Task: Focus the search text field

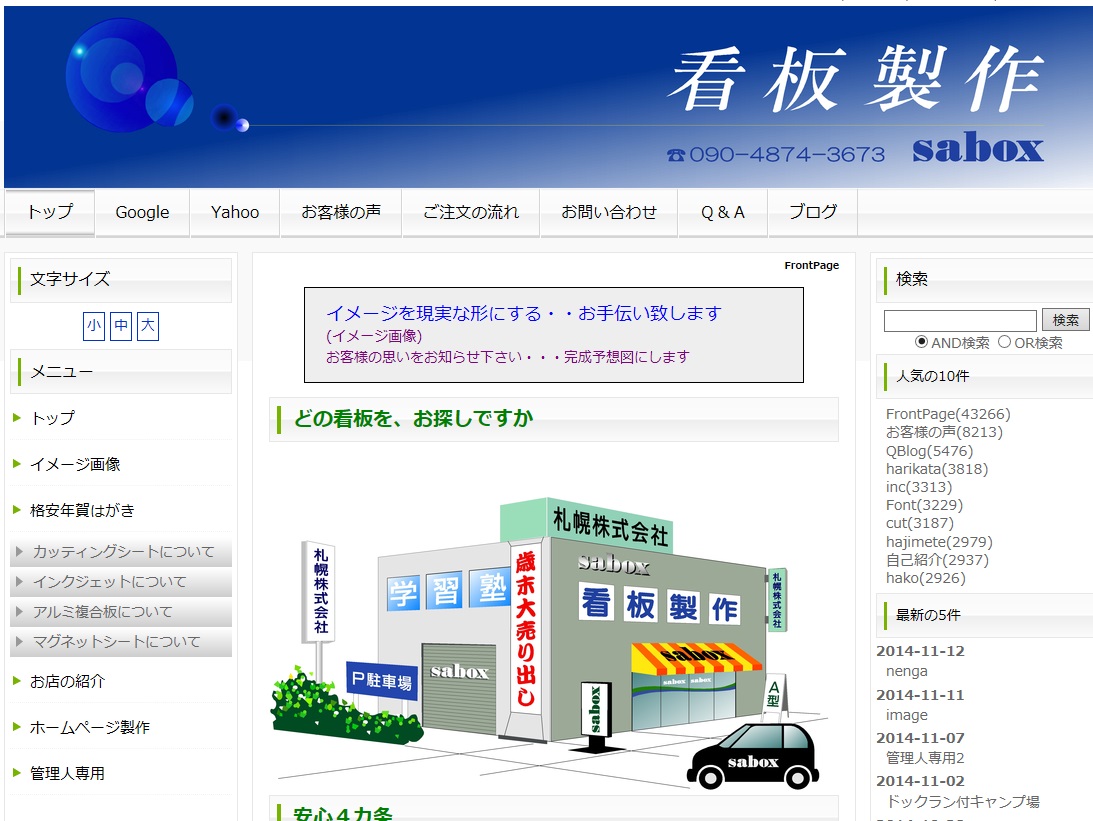Action: 960,321
